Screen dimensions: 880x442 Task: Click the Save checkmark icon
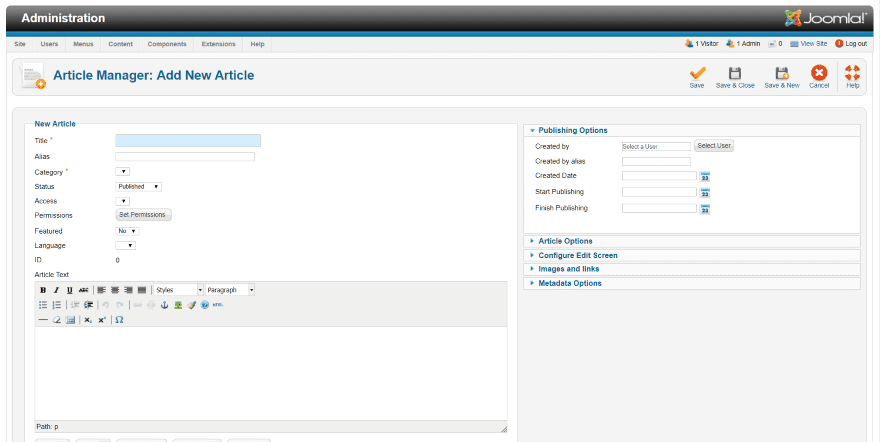(x=697, y=73)
